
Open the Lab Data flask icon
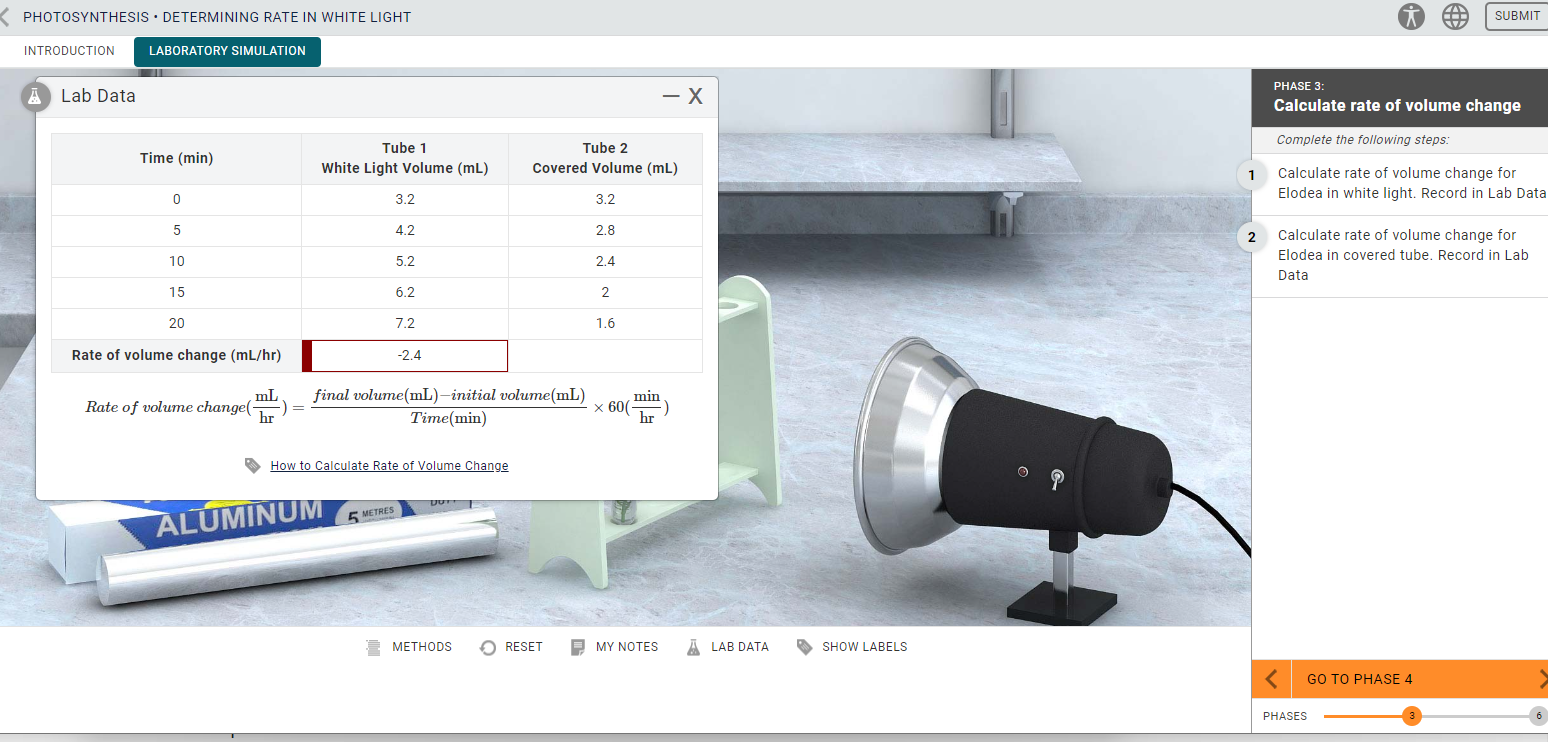727,646
